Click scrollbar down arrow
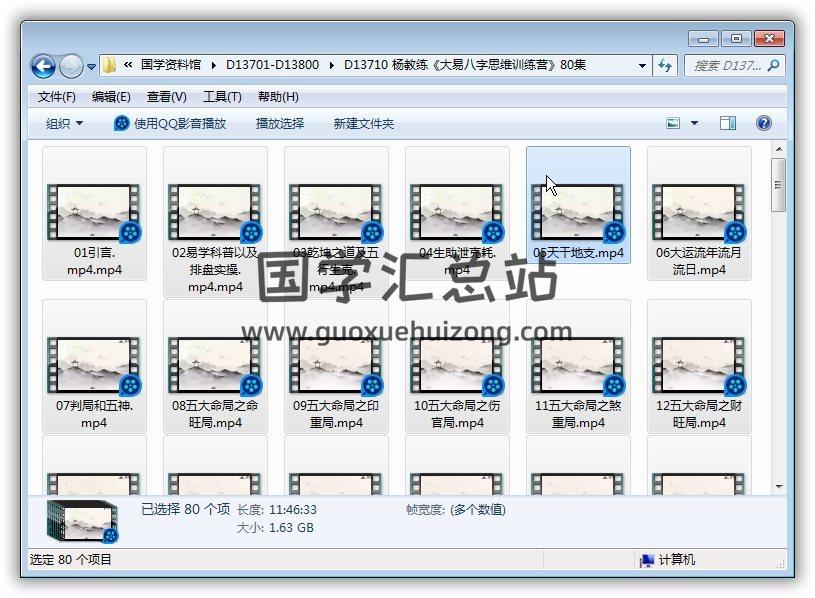The height and width of the screenshot is (598, 815). 779,487
